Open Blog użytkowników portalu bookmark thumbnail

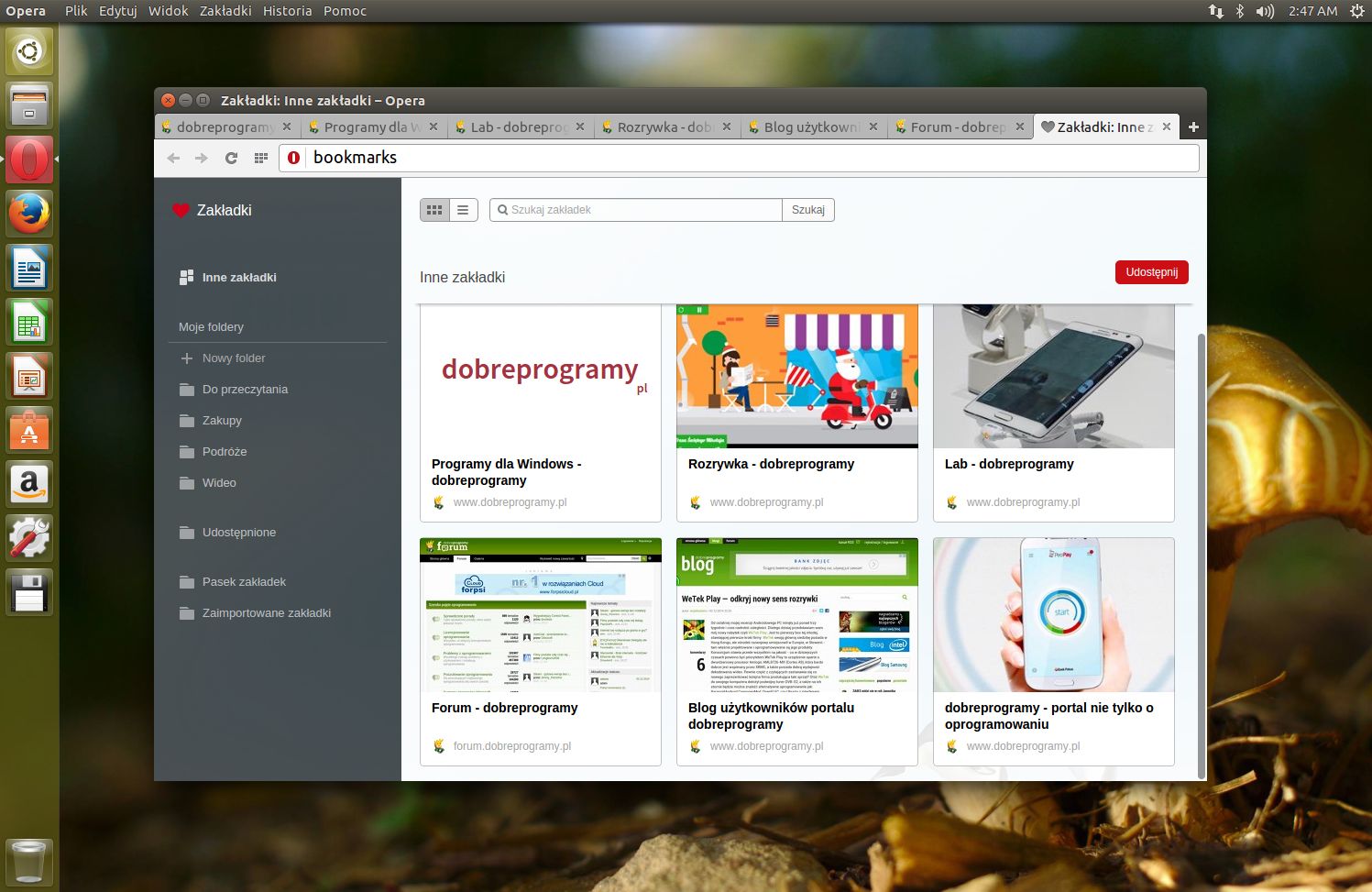pyautogui.click(x=797, y=615)
